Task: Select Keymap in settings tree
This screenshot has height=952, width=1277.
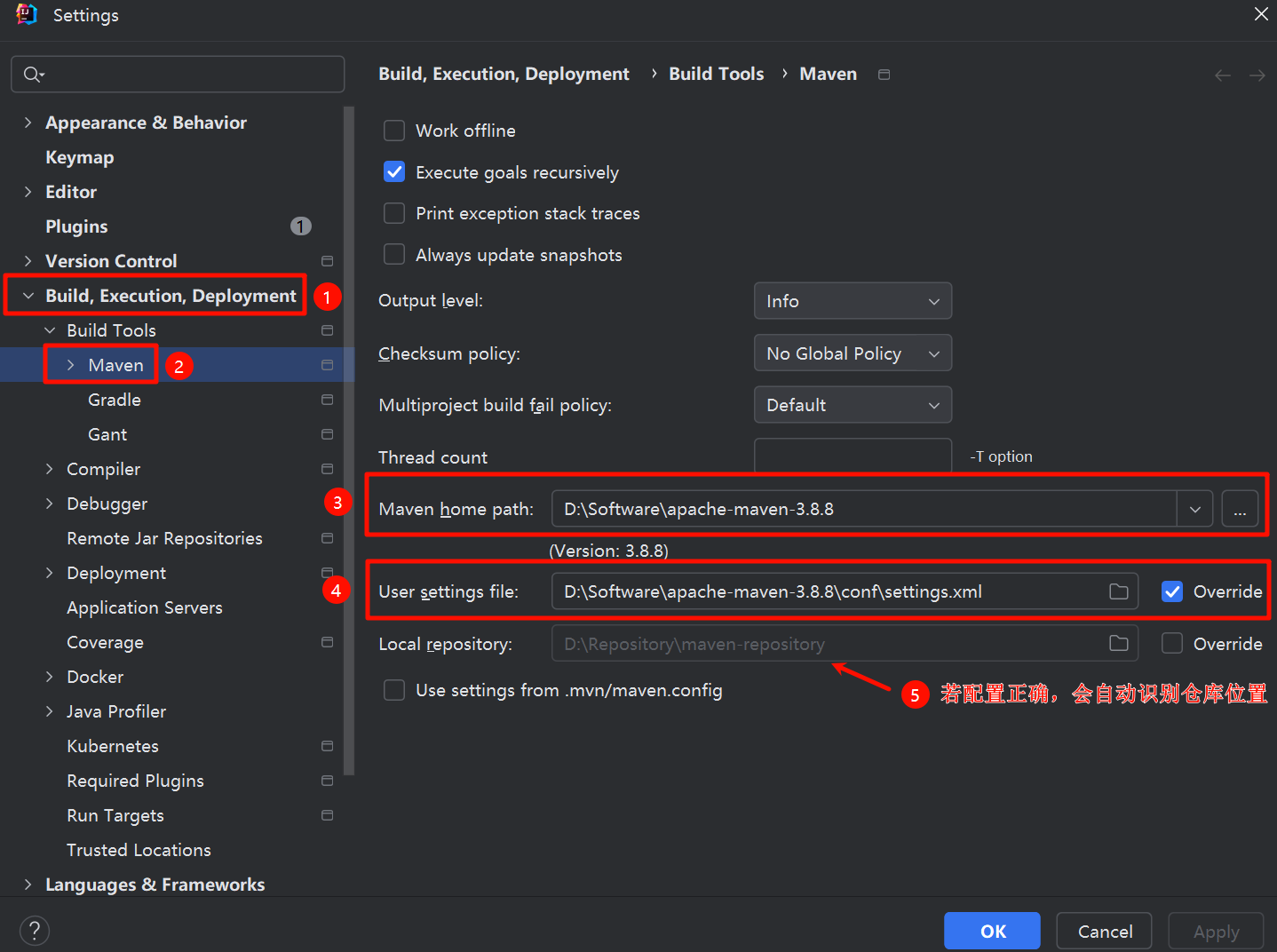Action: pyautogui.click(x=80, y=157)
